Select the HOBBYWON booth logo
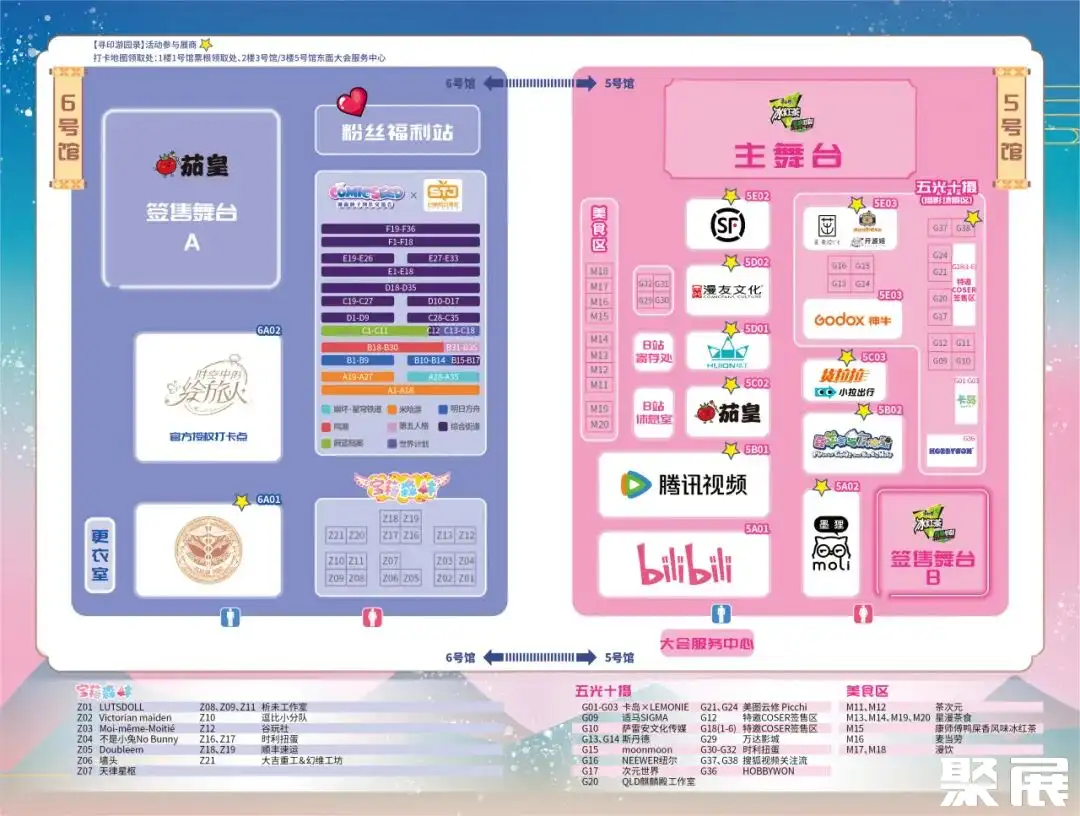 coord(951,450)
